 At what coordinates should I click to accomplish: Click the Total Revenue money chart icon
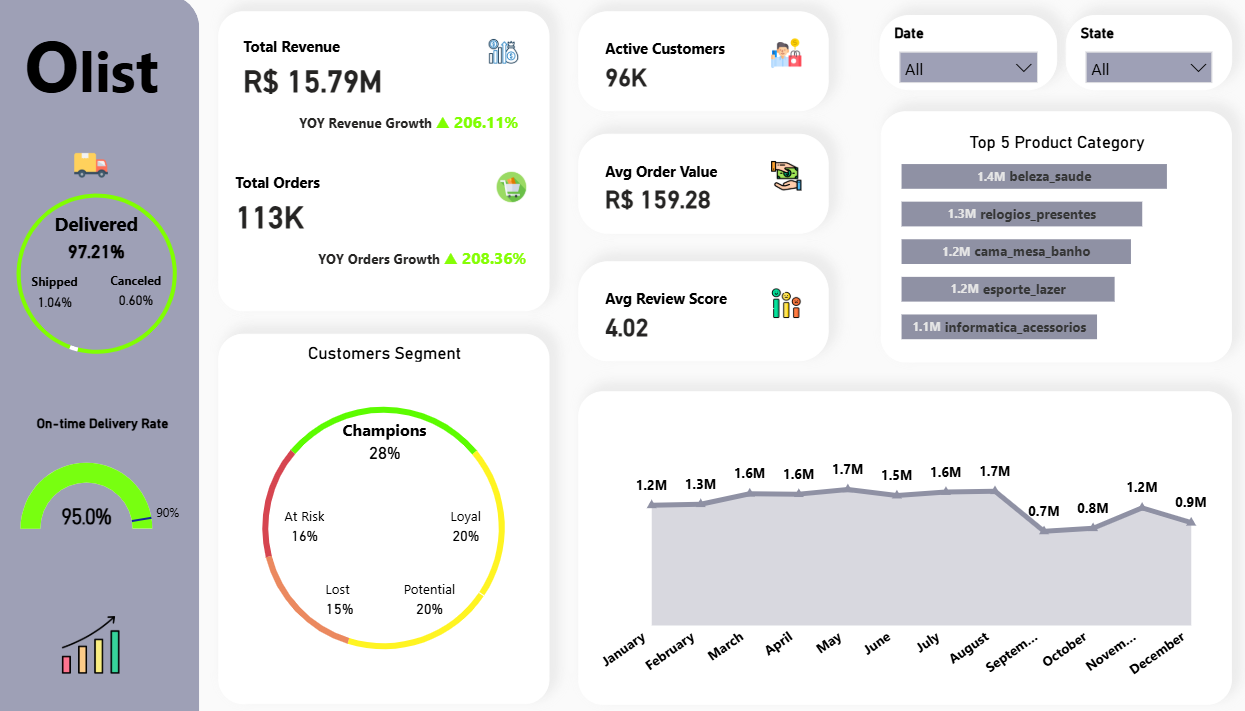pyautogui.click(x=503, y=52)
